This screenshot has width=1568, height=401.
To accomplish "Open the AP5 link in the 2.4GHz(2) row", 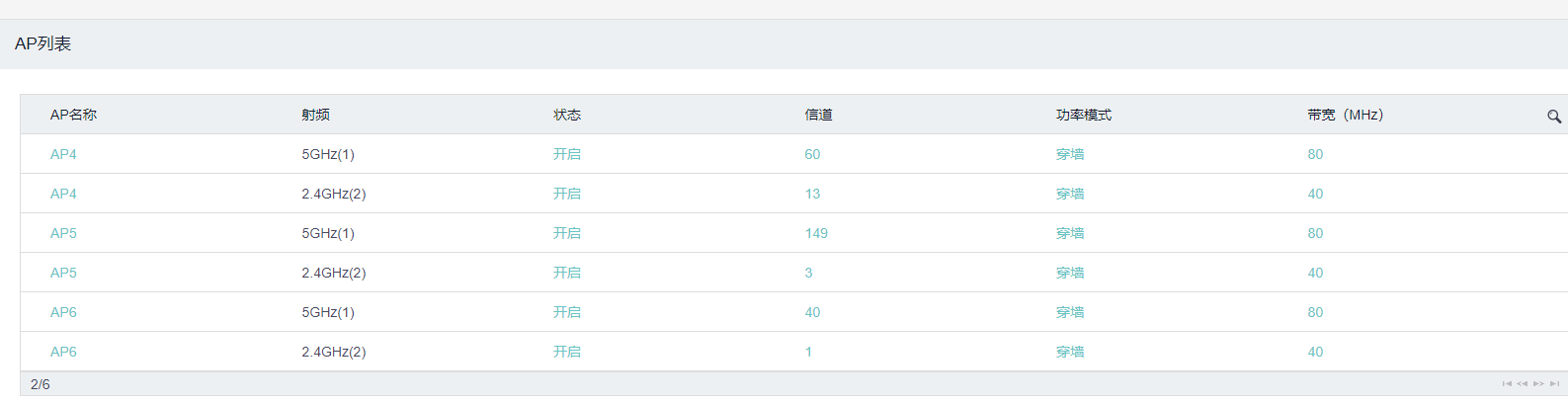I will point(63,273).
